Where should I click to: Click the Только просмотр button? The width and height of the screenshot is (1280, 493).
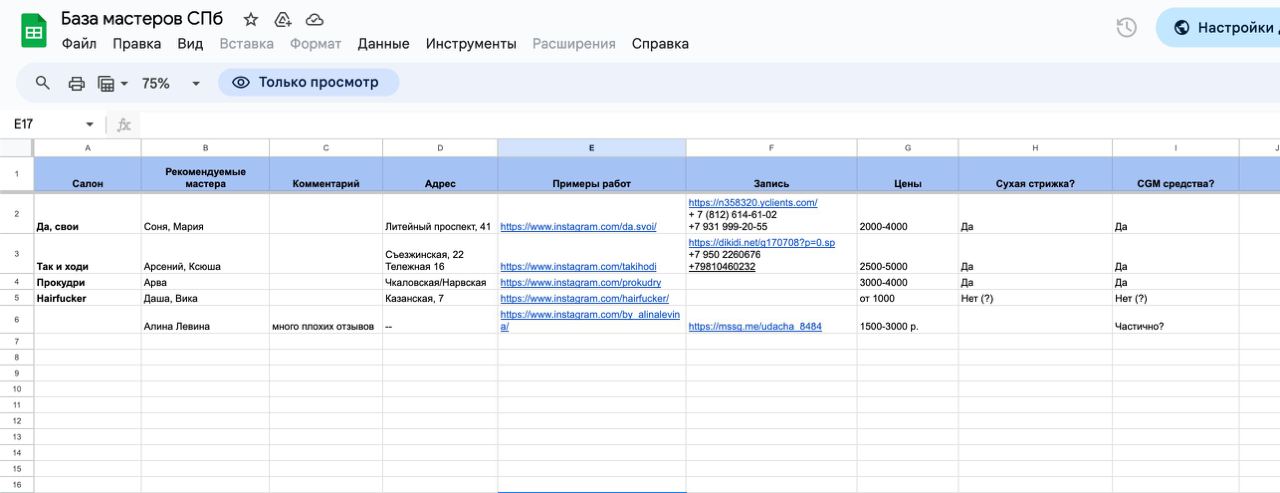pos(308,82)
